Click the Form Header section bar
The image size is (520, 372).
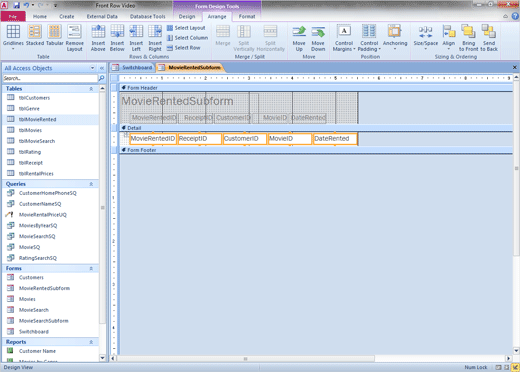316,88
